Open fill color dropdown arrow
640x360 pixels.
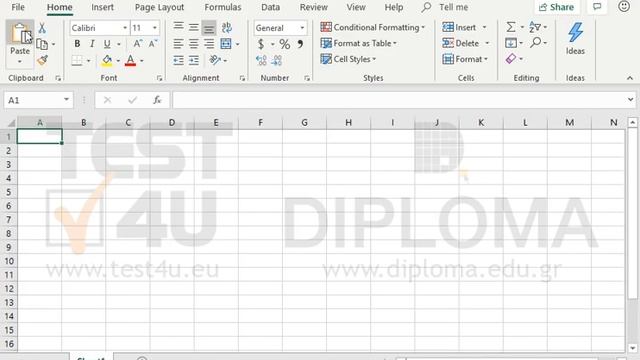pyautogui.click(x=118, y=61)
